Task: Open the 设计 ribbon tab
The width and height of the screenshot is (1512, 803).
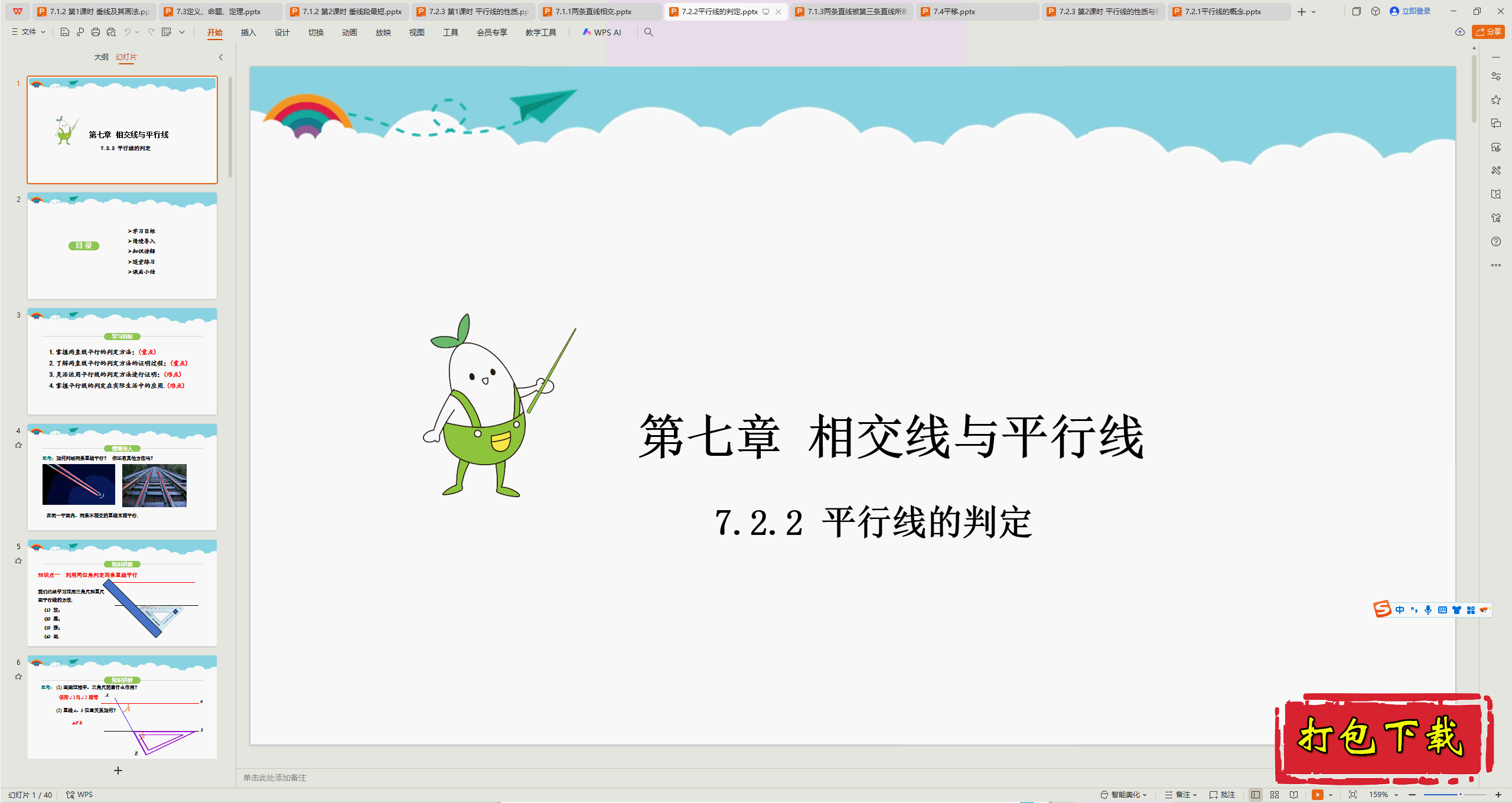Action: coord(282,32)
